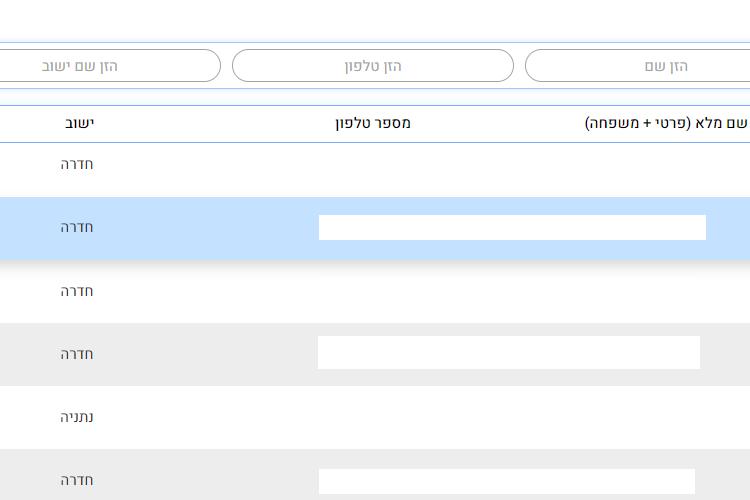Click into the 'הזן טלפון' filter field
Image resolution: width=750 pixels, height=500 pixels.
coord(373,66)
